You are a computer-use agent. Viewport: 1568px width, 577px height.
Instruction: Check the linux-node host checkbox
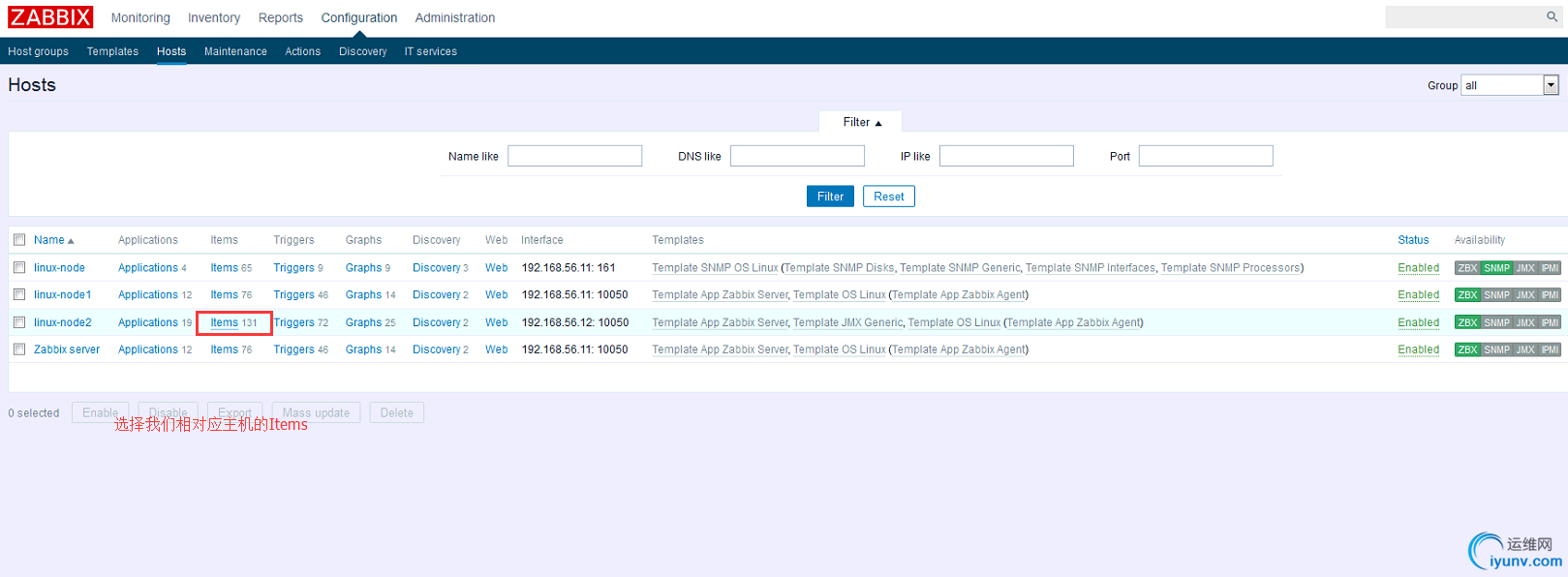19,267
